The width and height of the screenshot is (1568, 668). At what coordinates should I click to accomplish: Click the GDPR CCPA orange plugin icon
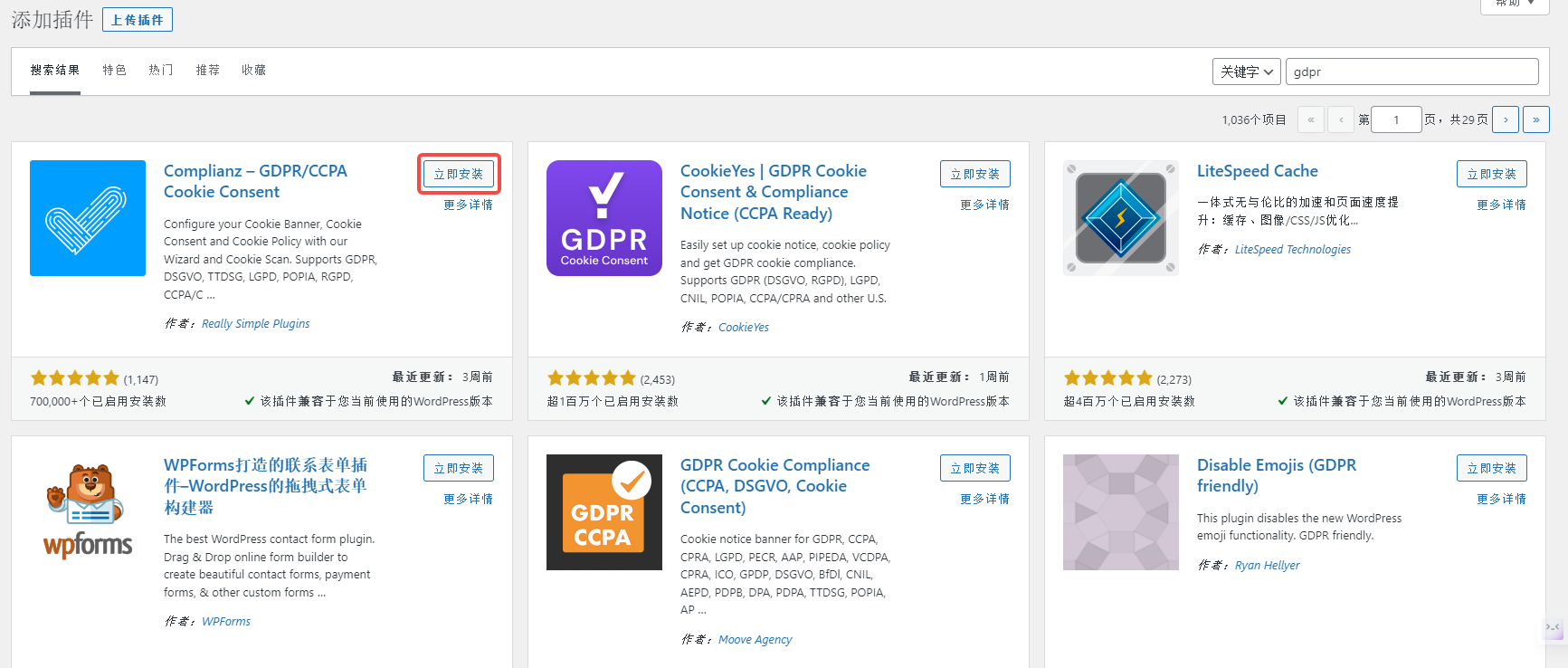(x=604, y=512)
